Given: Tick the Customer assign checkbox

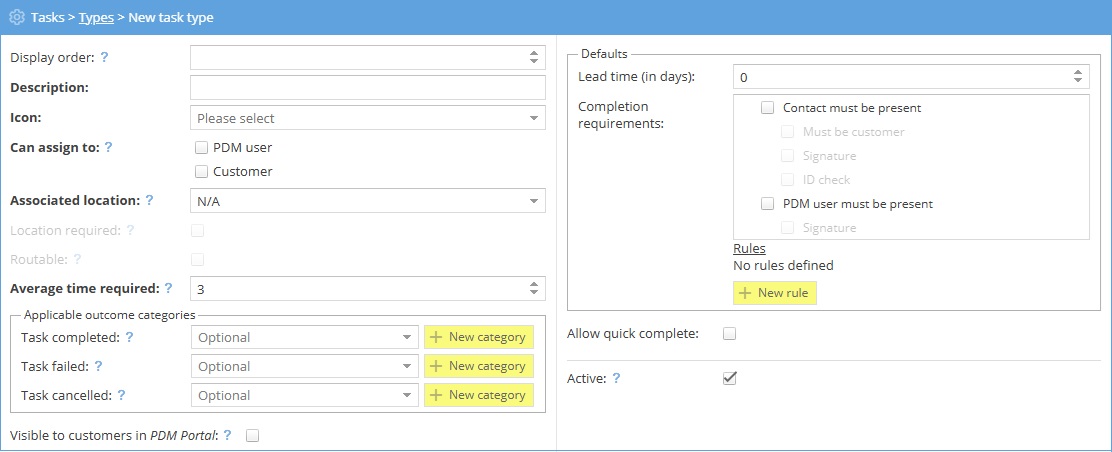Looking at the screenshot, I should [x=202, y=171].
